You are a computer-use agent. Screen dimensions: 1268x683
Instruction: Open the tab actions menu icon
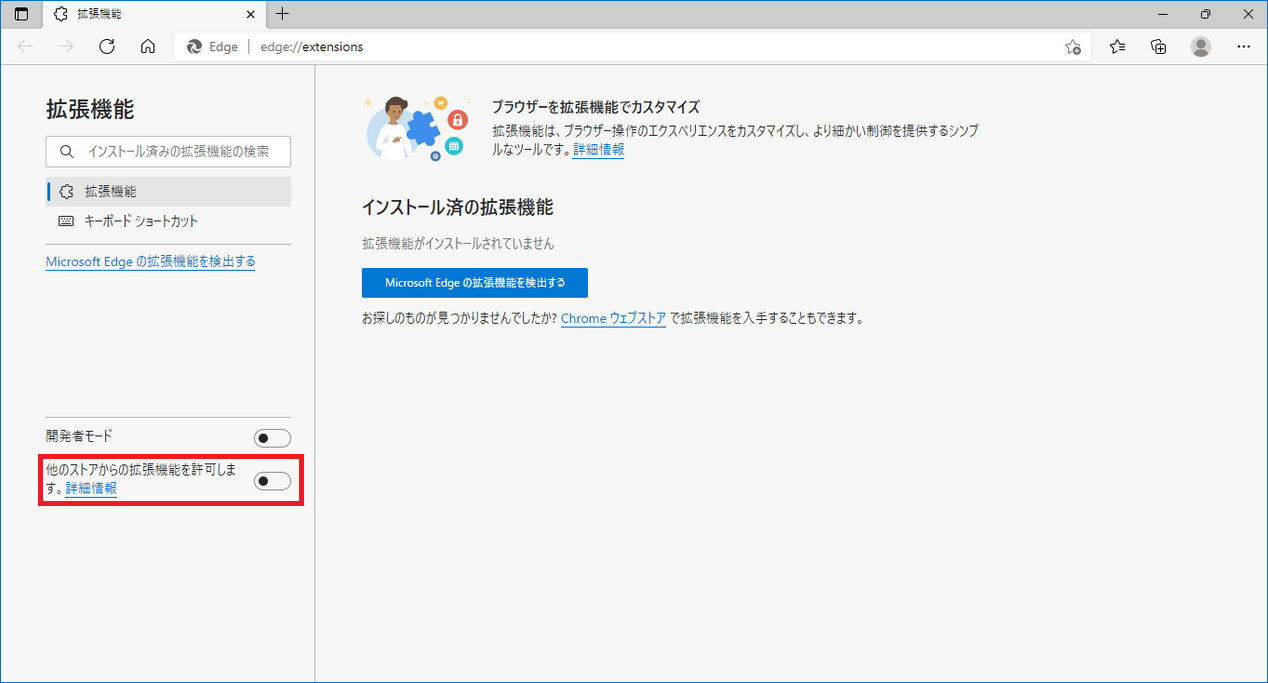pyautogui.click(x=21, y=14)
